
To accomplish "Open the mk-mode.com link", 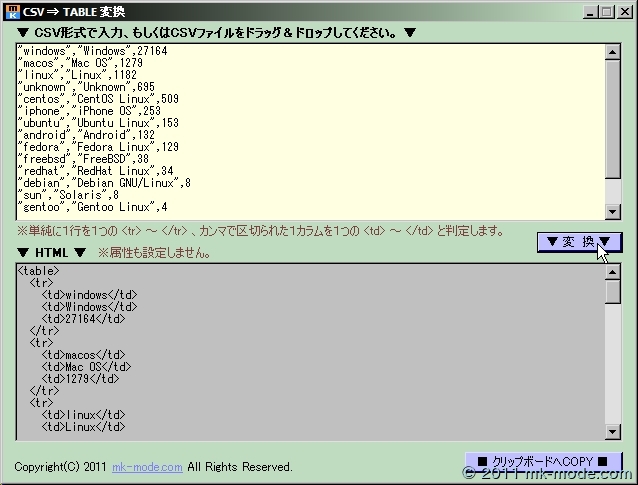I will [147, 467].
